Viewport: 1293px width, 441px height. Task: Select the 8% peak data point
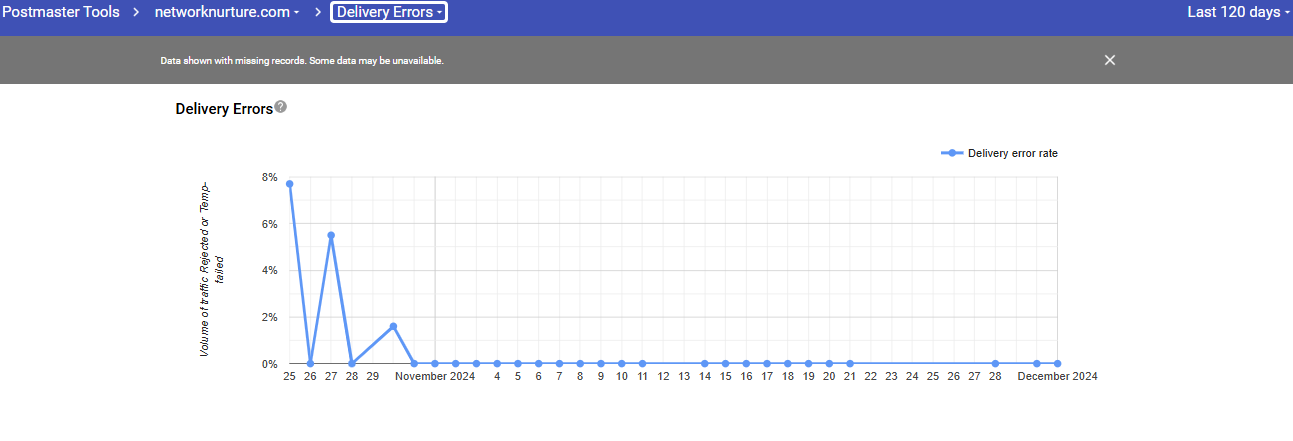[290, 184]
